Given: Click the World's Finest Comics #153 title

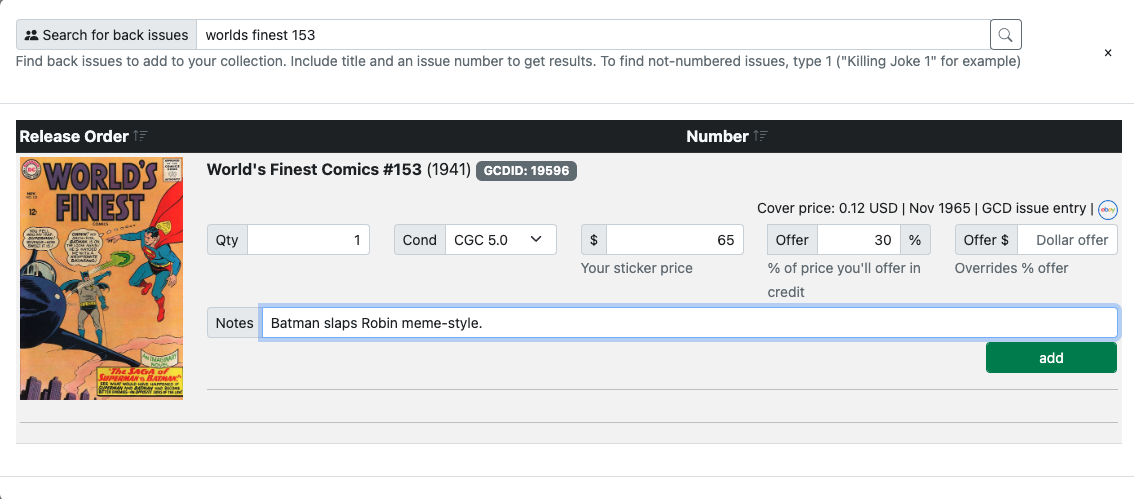Looking at the screenshot, I should [x=314, y=170].
